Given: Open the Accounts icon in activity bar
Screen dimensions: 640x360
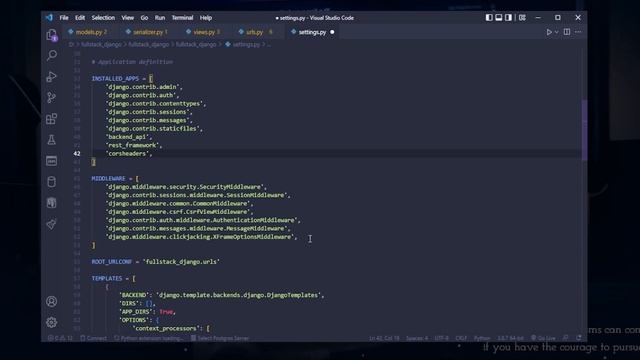Looking at the screenshot, I should coord(51,301).
